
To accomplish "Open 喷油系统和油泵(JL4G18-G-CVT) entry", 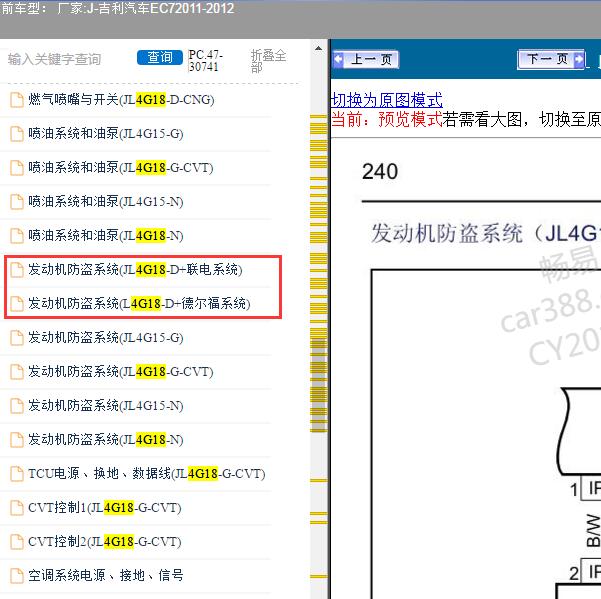I will [x=121, y=168].
